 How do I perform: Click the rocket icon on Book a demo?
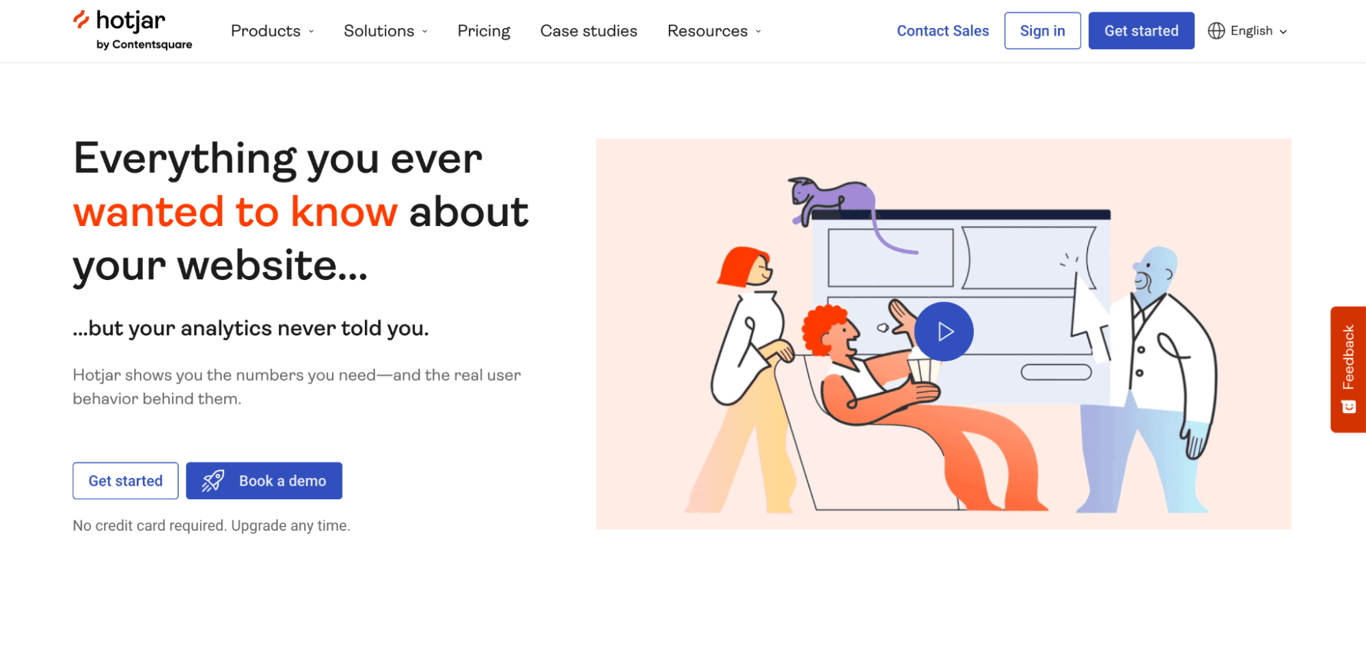pyautogui.click(x=212, y=480)
